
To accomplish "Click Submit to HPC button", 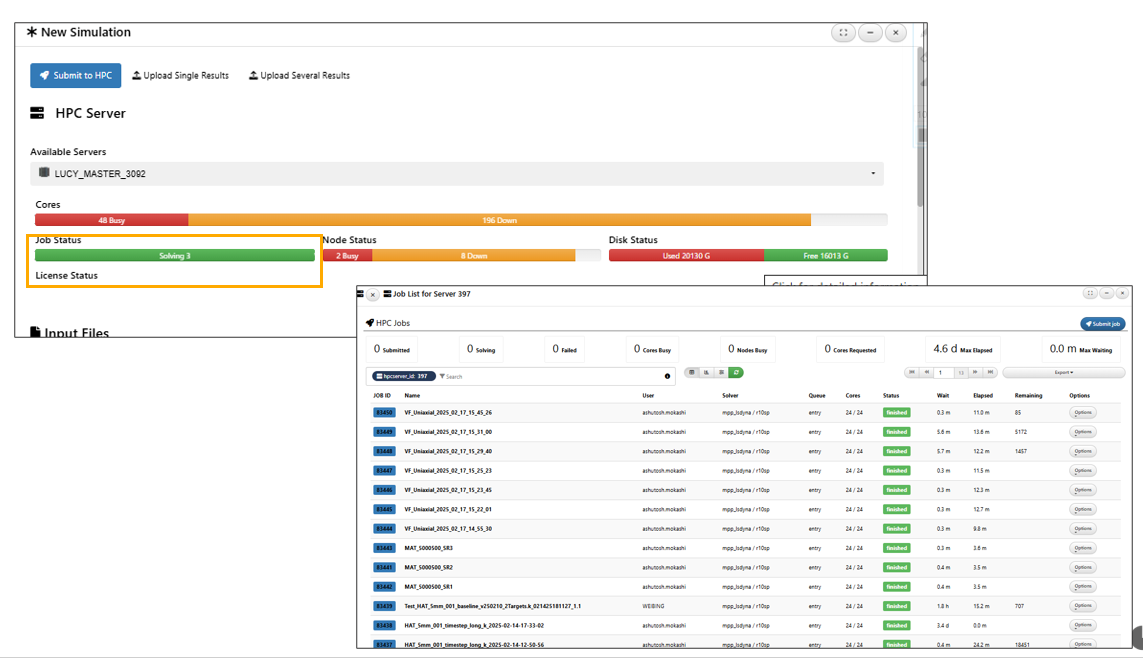I will [76, 75].
